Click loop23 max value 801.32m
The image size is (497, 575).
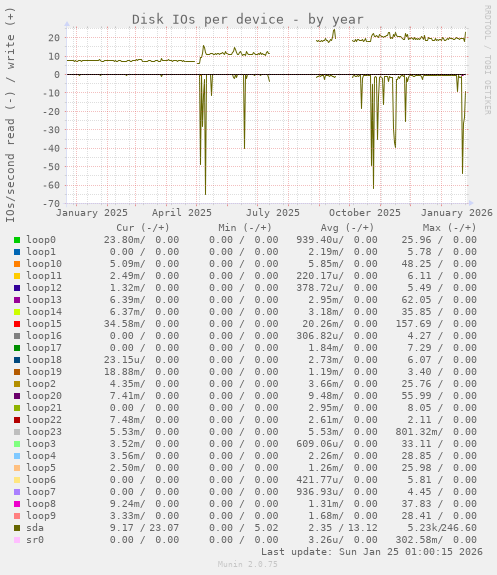click(x=419, y=432)
